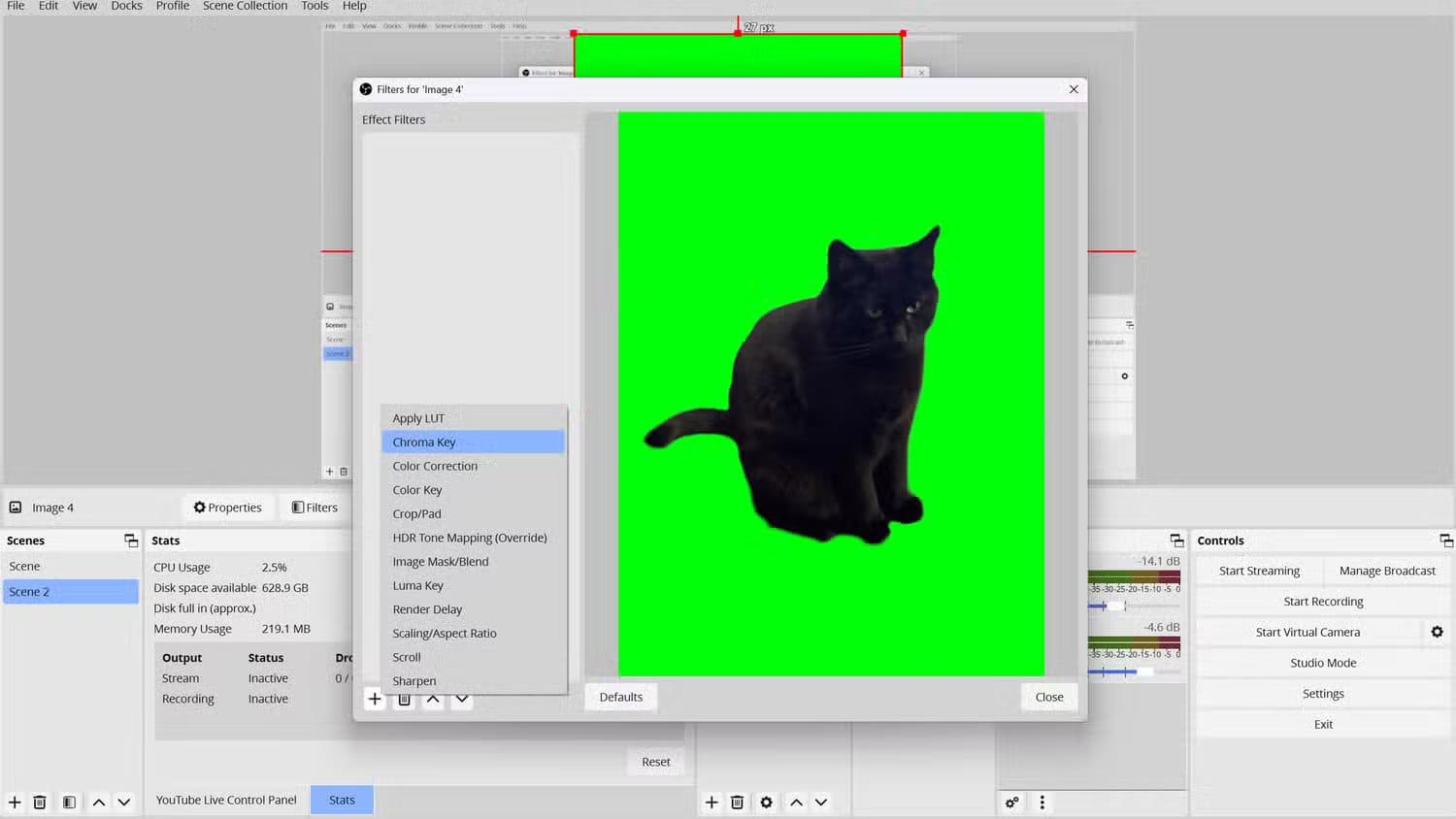This screenshot has height=819, width=1456.
Task: Open audio mixer three-dot menu
Action: [1042, 803]
